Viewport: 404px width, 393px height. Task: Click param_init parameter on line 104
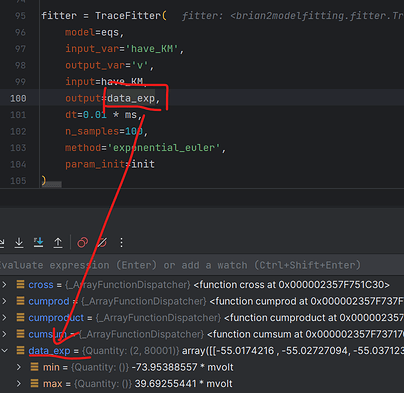tap(95, 164)
